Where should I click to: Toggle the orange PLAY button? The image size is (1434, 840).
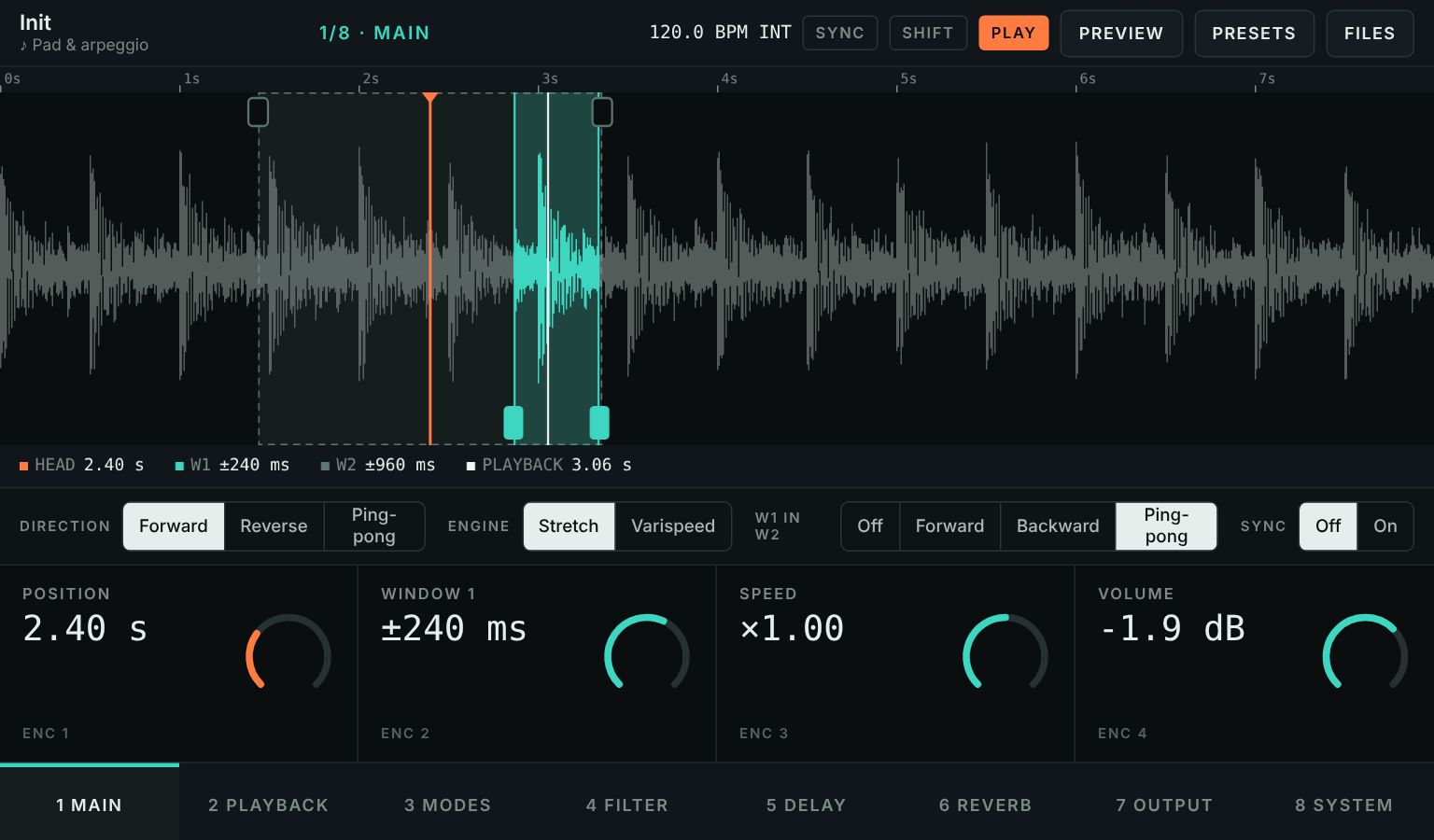(x=1013, y=33)
